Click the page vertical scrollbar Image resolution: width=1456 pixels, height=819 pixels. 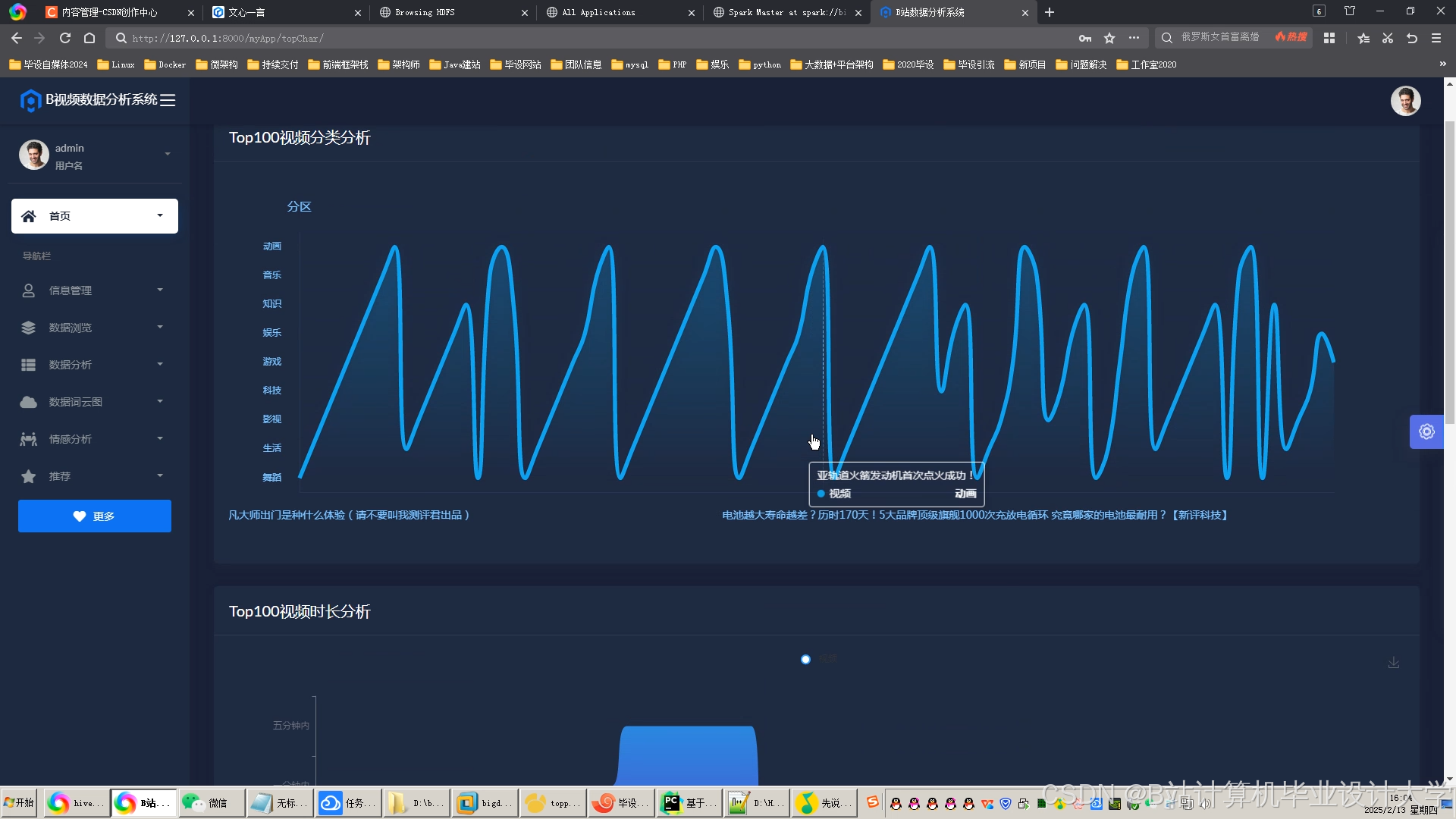click(1449, 273)
